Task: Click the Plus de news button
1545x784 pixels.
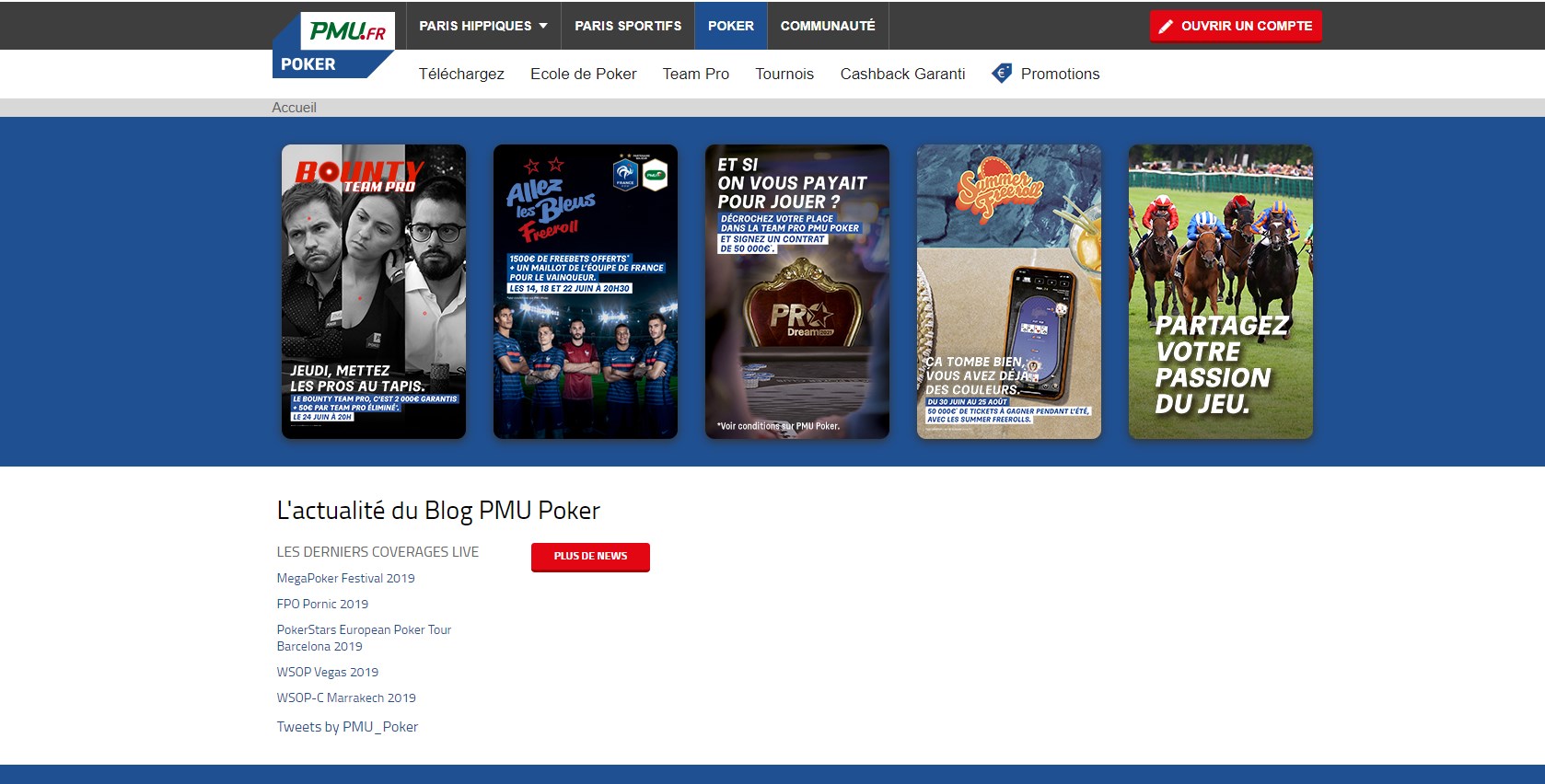Action: [590, 557]
